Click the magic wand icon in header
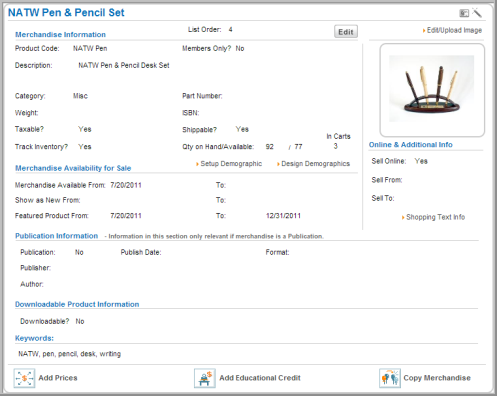 point(477,13)
